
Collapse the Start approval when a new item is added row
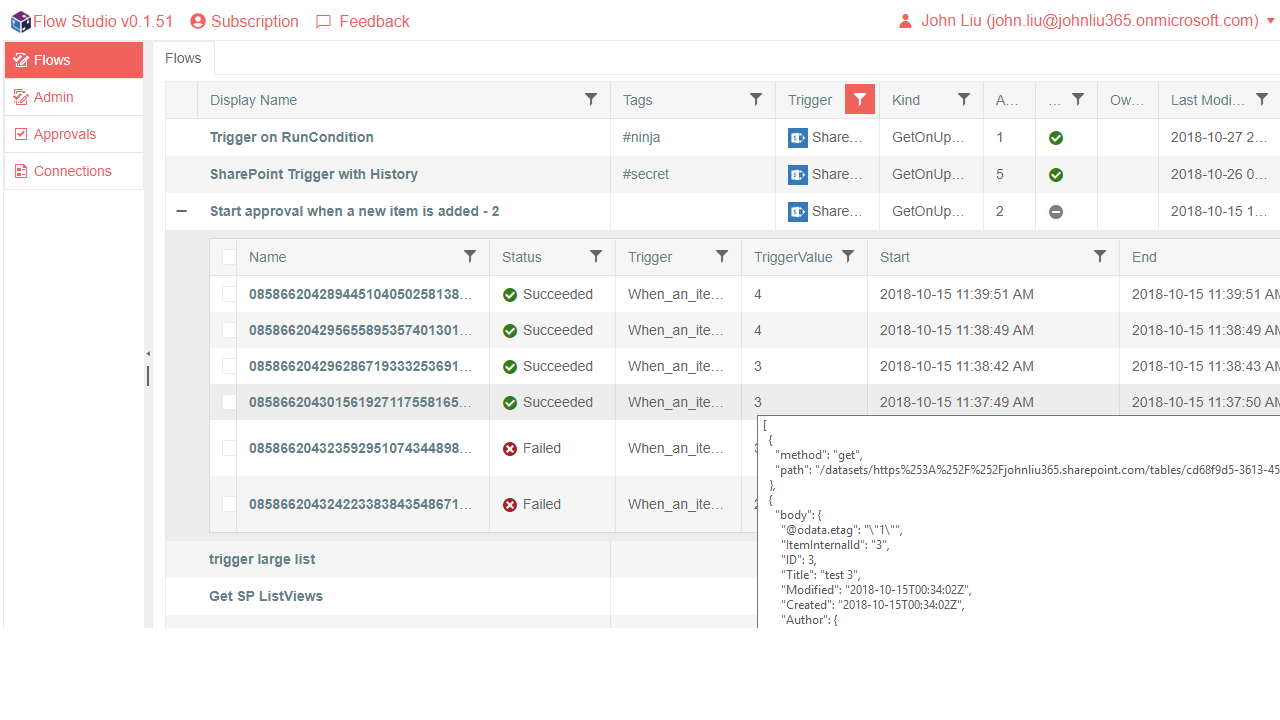point(182,211)
